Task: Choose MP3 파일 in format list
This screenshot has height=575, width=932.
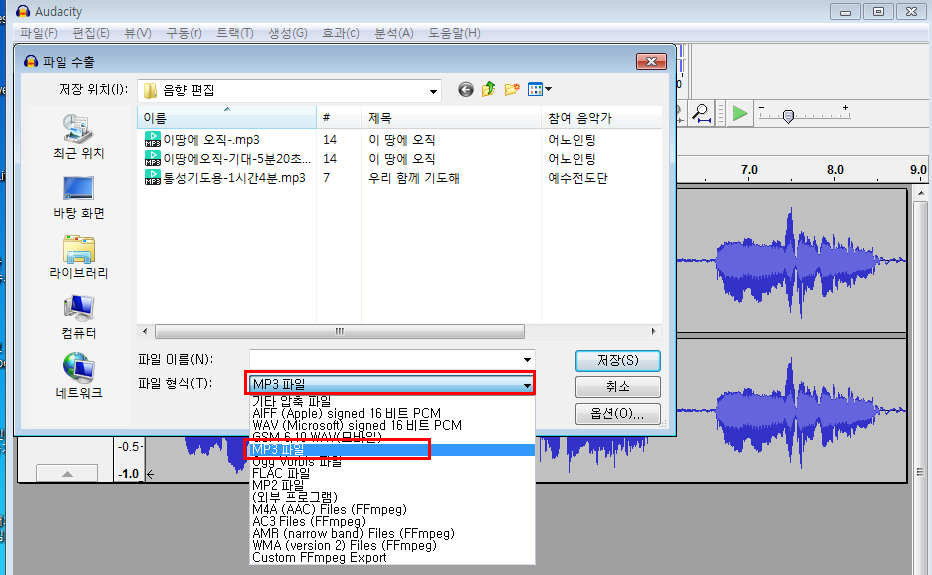Action: point(392,450)
